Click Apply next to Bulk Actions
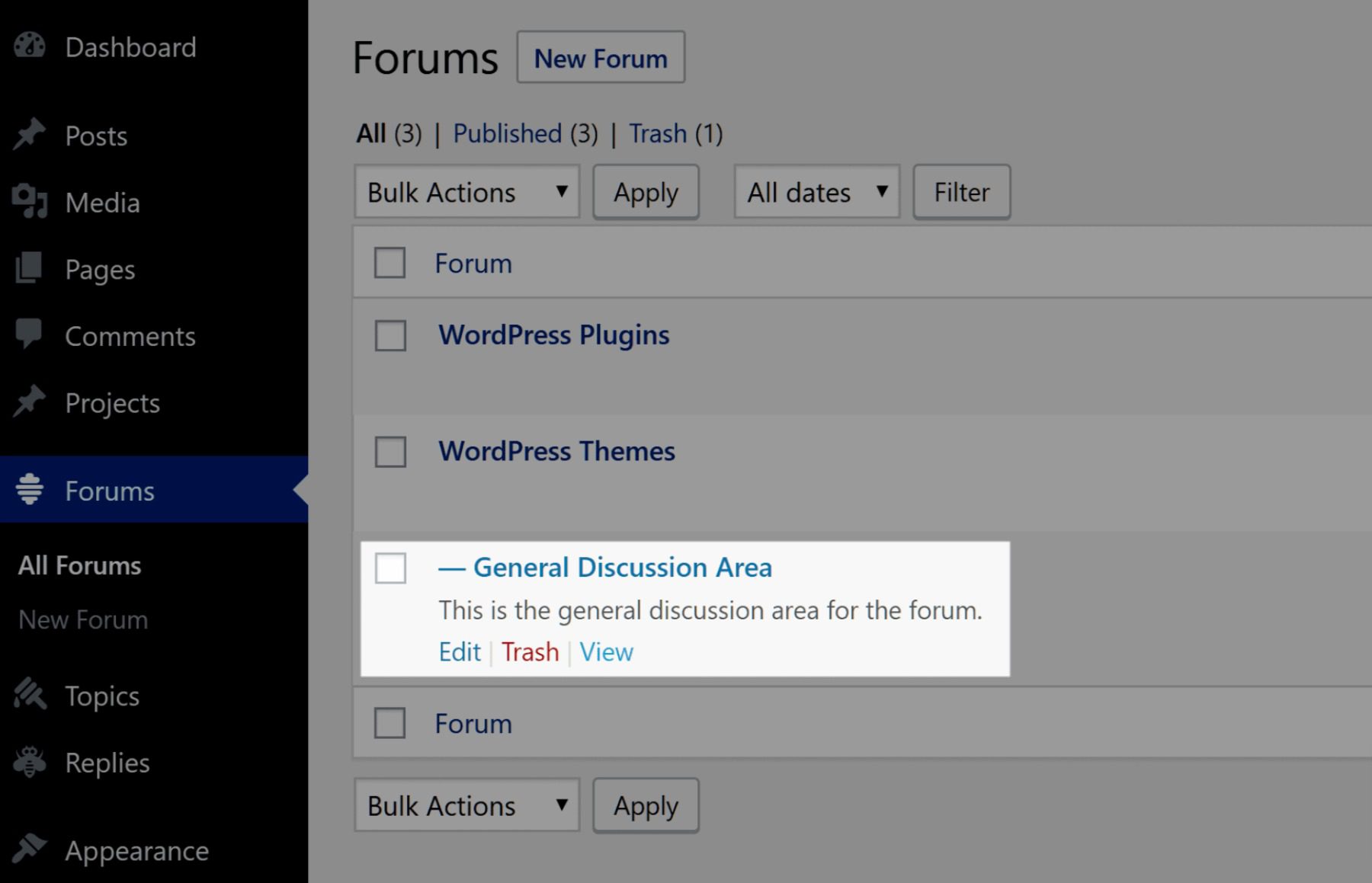The image size is (1372, 883). 645,192
